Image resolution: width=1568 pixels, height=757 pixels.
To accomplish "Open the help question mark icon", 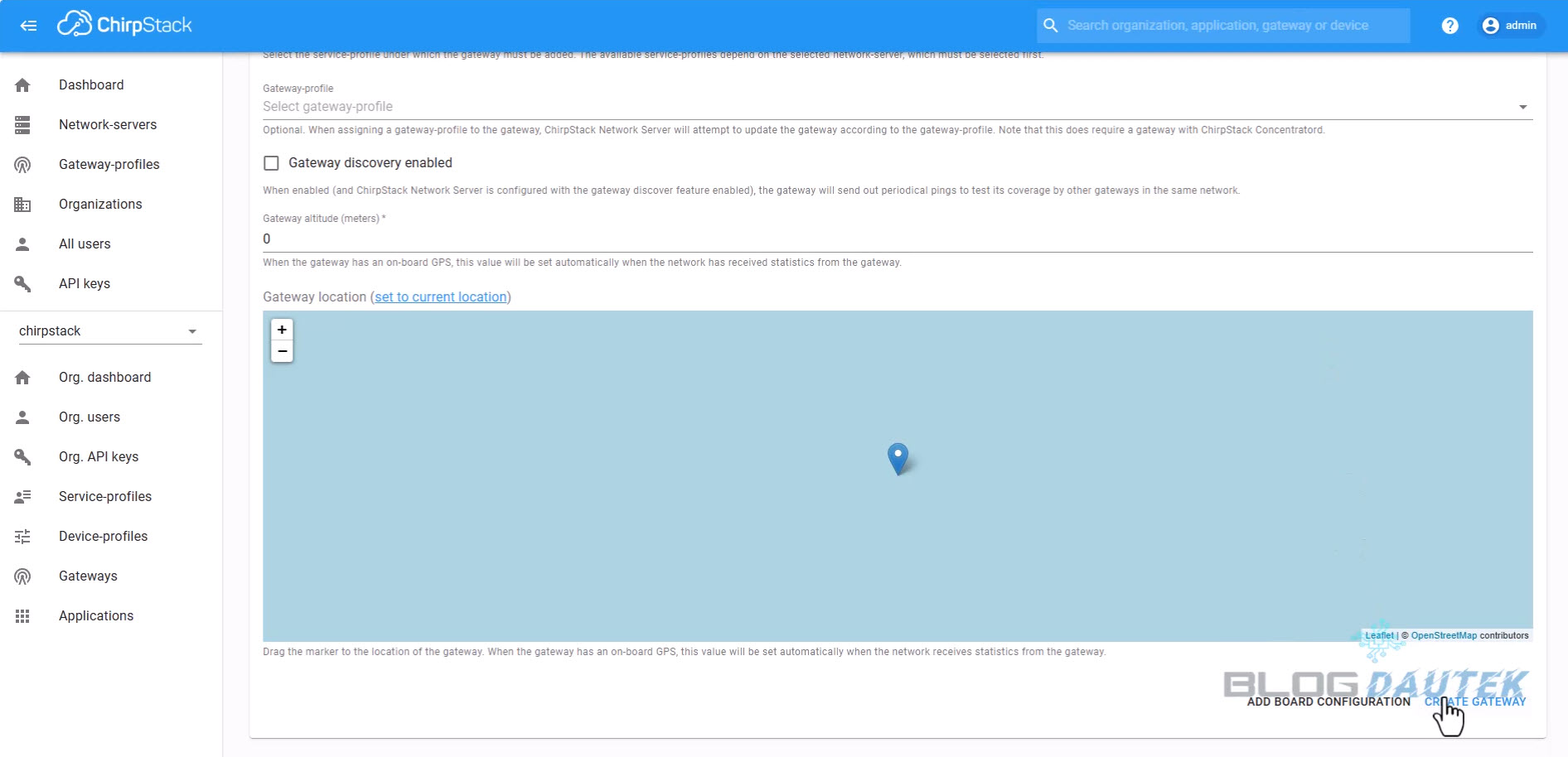I will pyautogui.click(x=1449, y=26).
